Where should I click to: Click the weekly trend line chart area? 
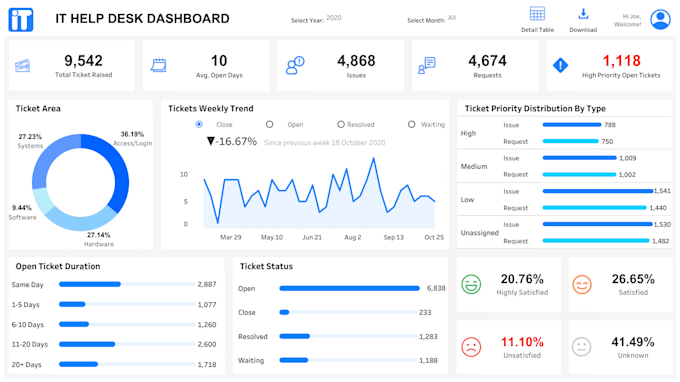click(319, 193)
